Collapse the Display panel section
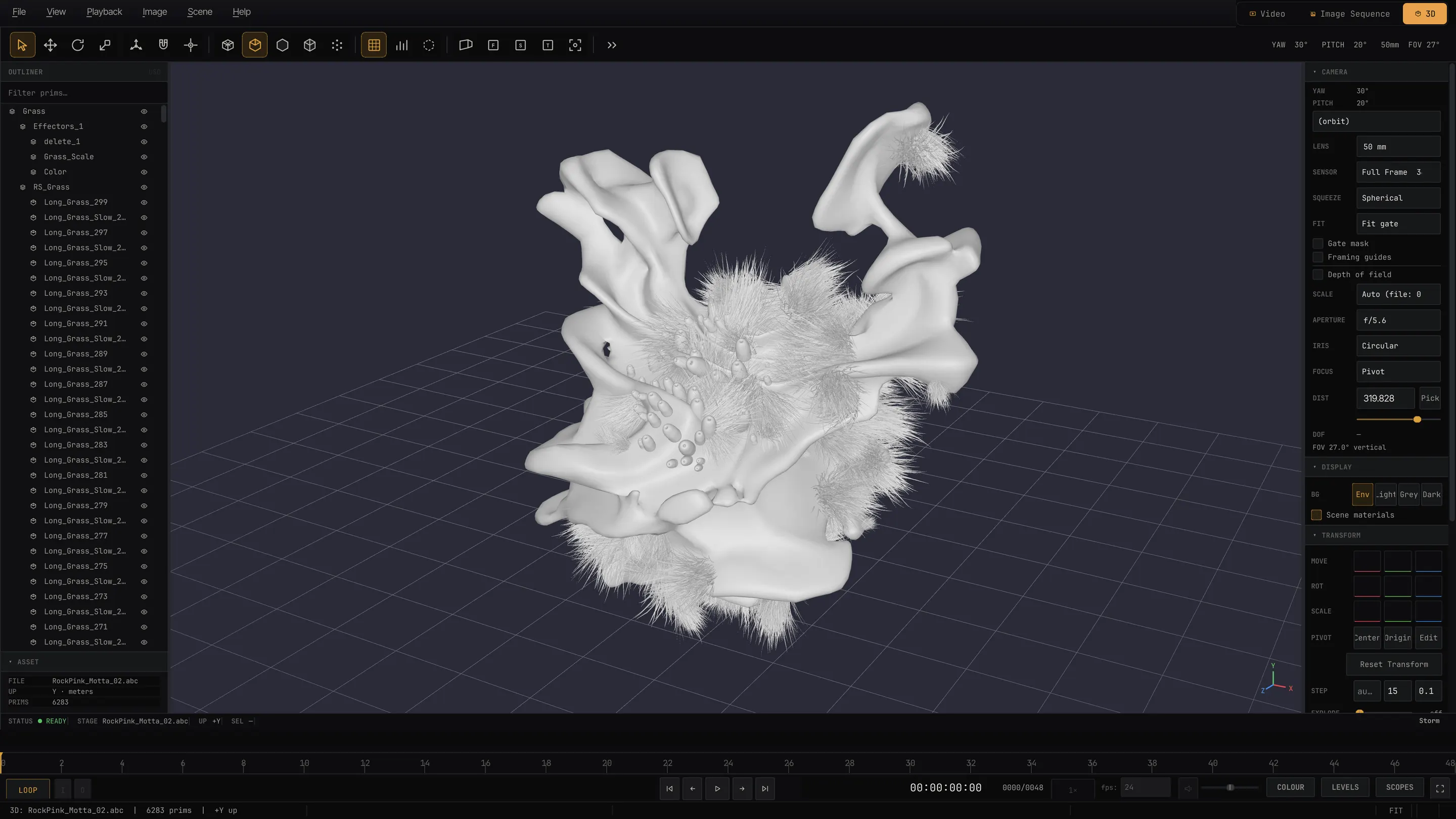 (1376, 467)
